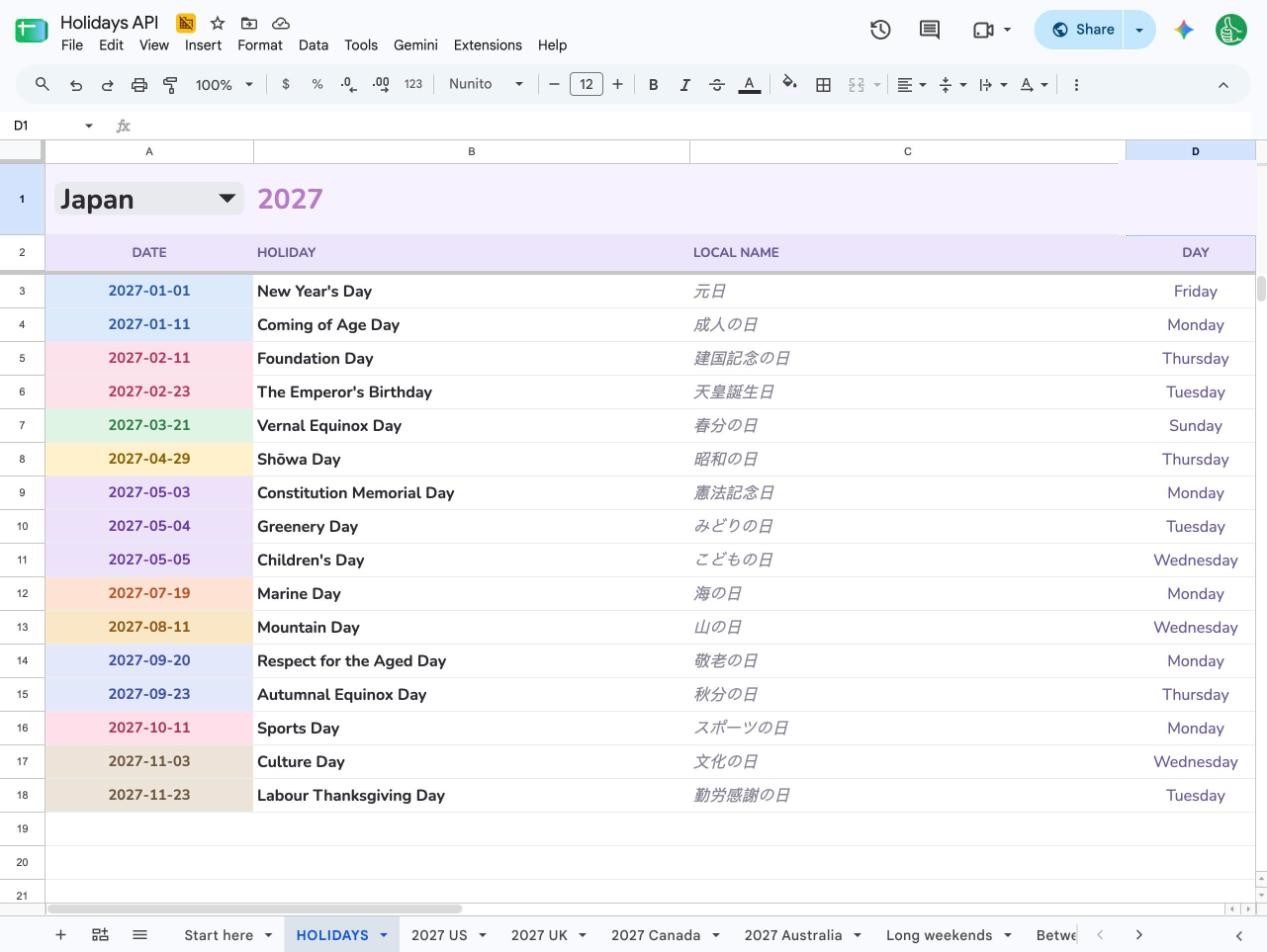Activate the paint format tool

click(x=170, y=85)
